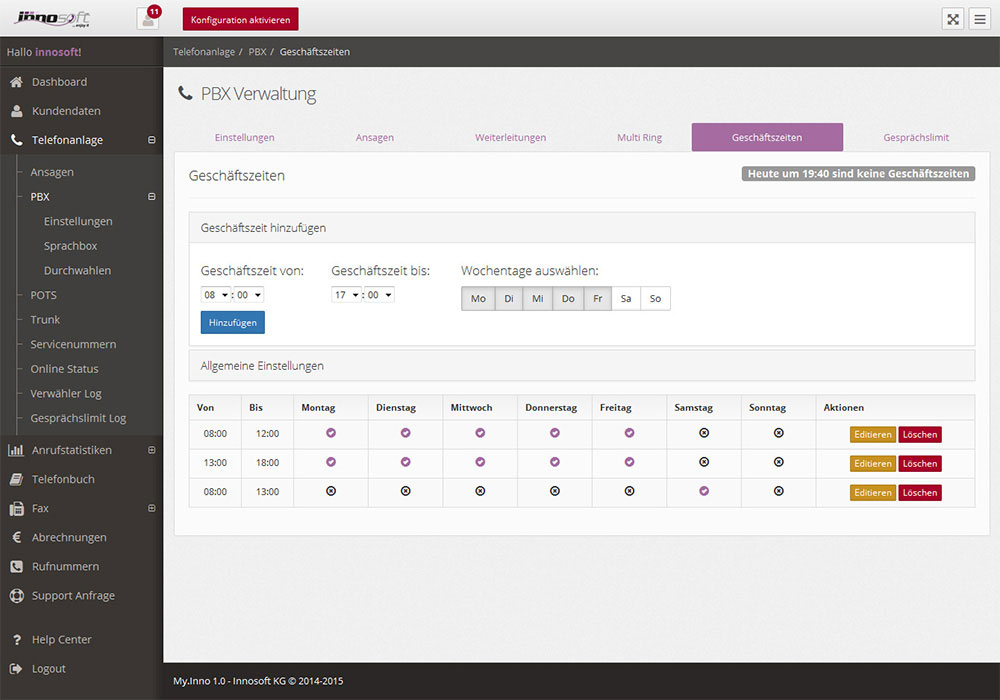Select the Geschäftszeiten tab

point(767,137)
